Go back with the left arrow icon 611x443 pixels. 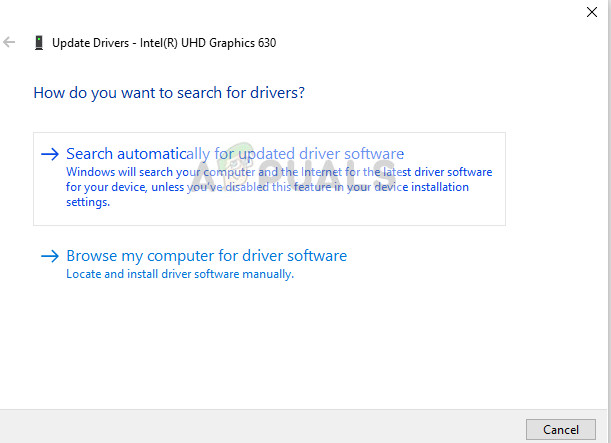coord(9,42)
